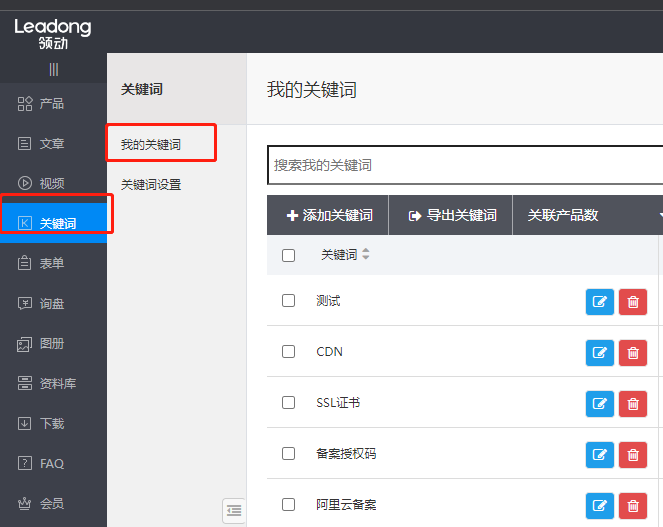This screenshot has width=663, height=527.
Task: Click the 搜索我的关键词 search field
Action: (x=465, y=165)
